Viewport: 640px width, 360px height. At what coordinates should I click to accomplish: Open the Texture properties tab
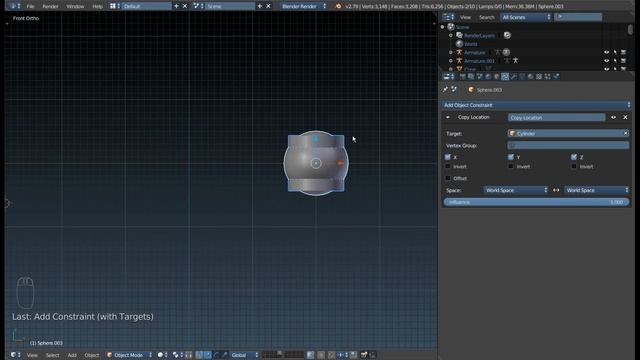tap(539, 76)
